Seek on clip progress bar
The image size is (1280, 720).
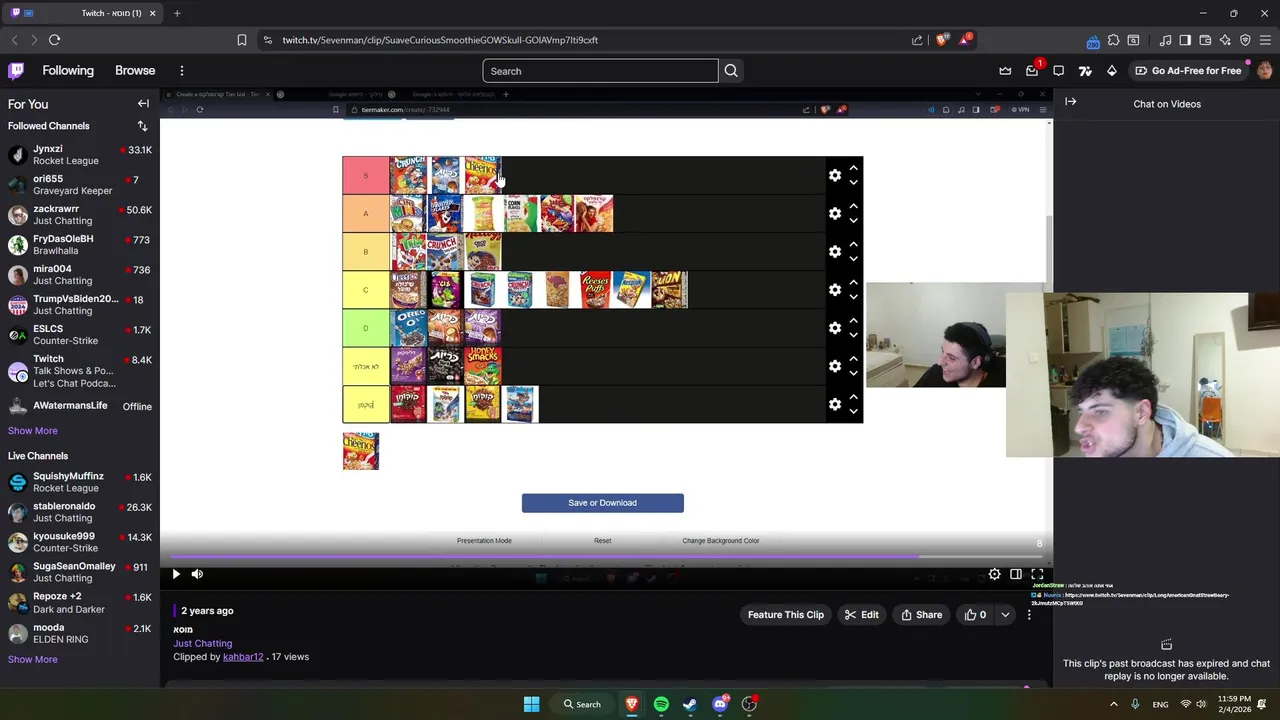click(606, 556)
